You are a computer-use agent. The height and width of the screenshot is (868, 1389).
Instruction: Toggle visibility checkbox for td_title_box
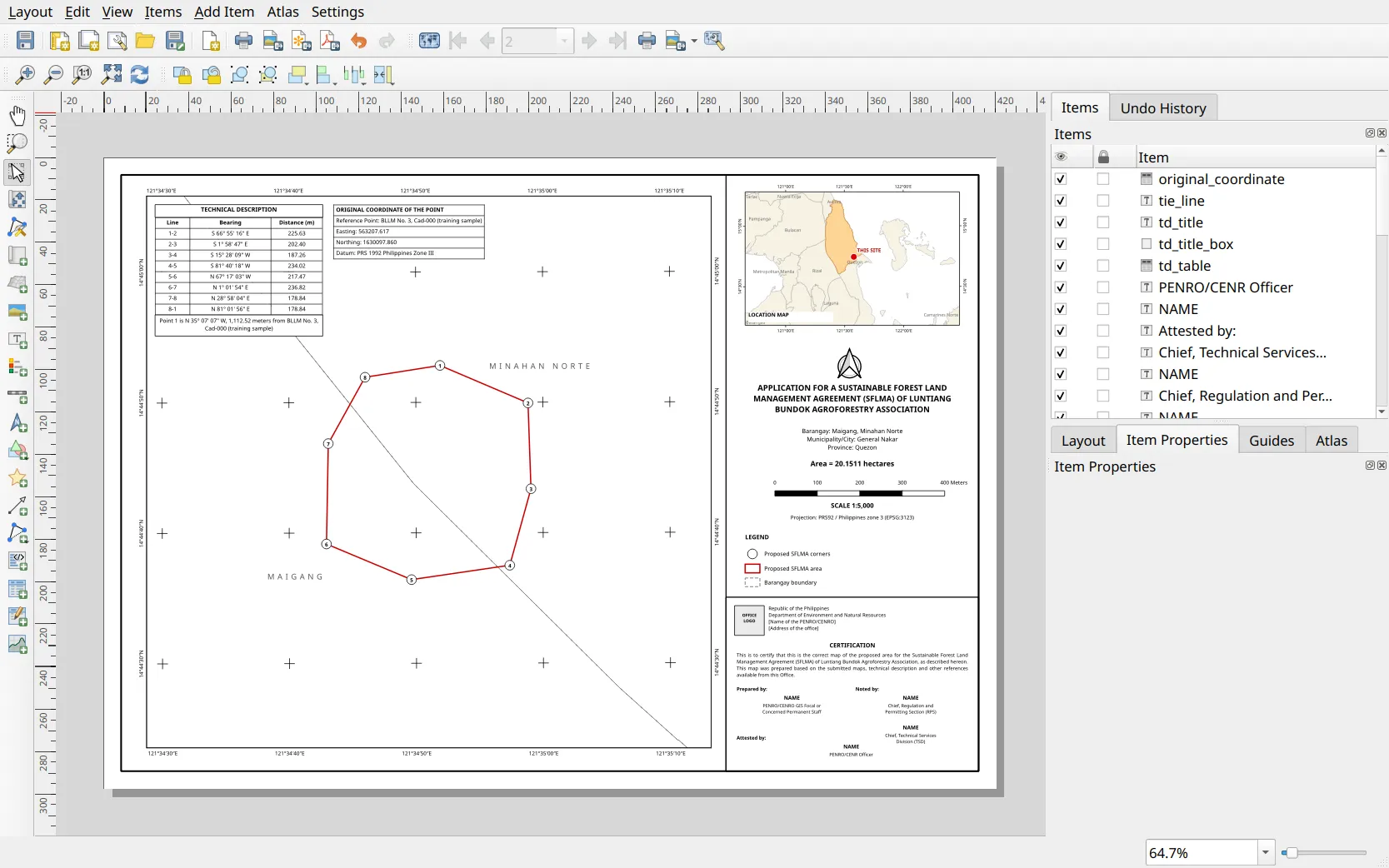pos(1061,244)
